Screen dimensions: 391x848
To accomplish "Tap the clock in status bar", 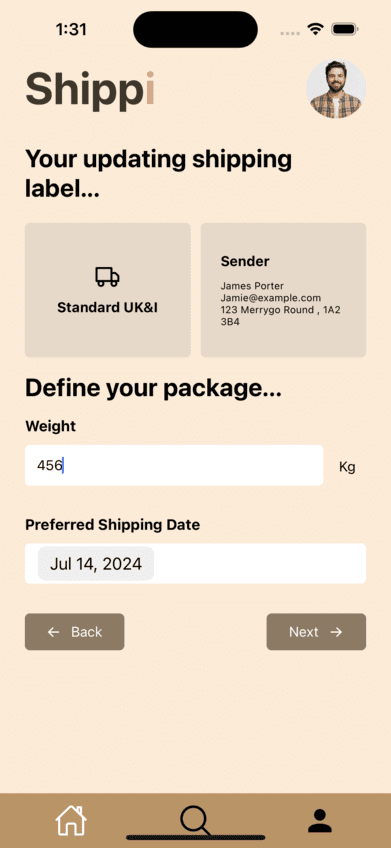I will 71,29.
